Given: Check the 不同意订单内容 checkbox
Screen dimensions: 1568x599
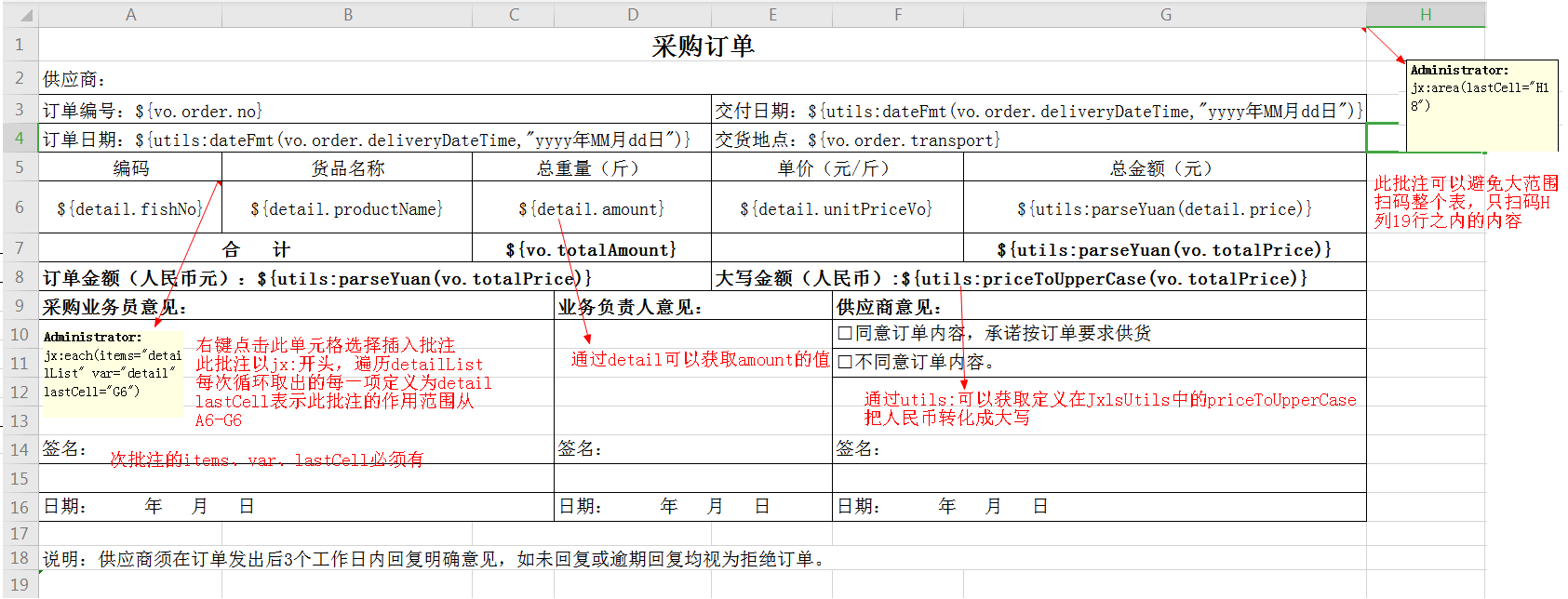Looking at the screenshot, I should coord(845,362).
